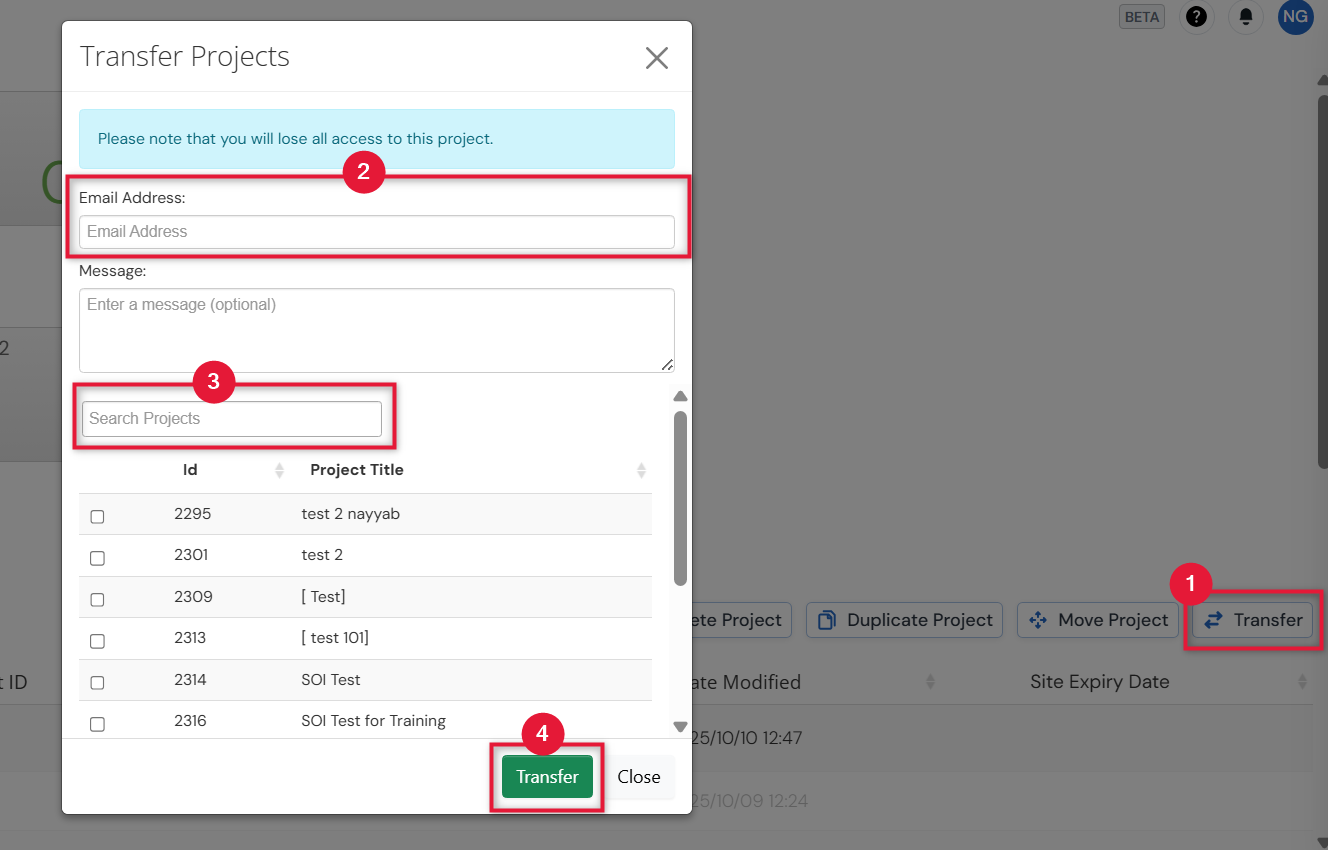Open the NG user avatar menu

[x=1295, y=17]
